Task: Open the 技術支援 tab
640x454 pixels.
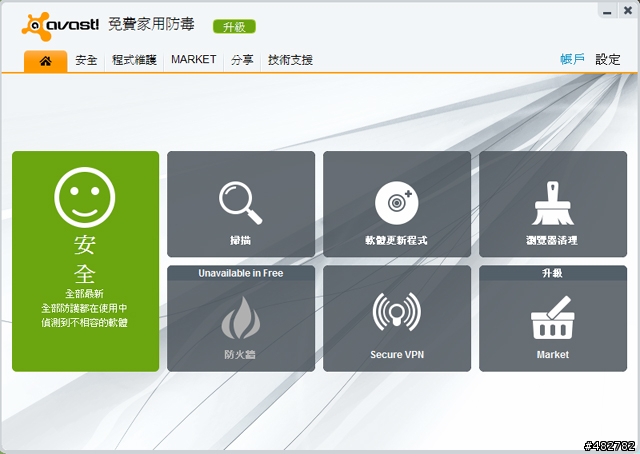Action: [290, 60]
